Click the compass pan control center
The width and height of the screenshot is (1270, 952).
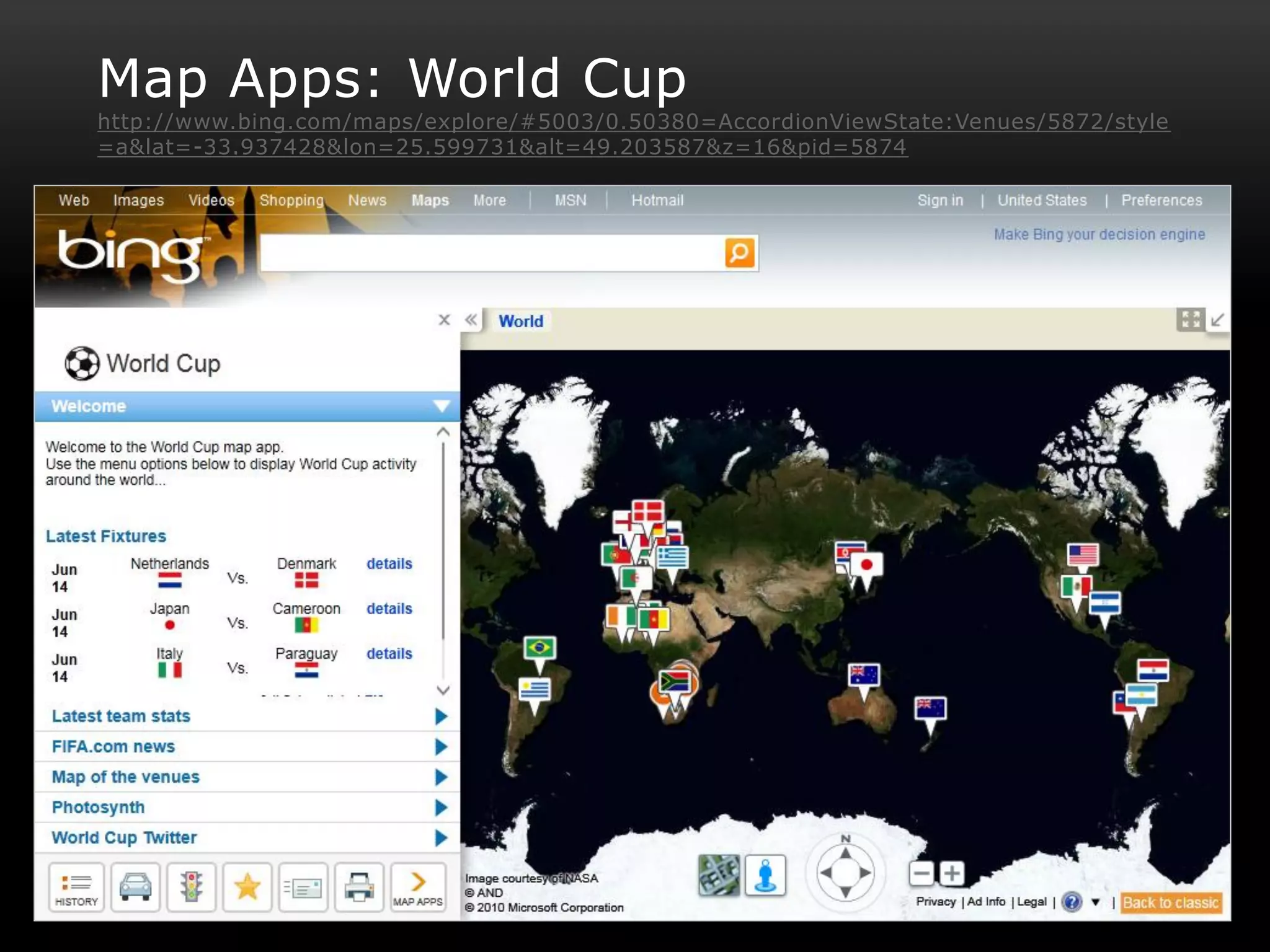[845, 873]
